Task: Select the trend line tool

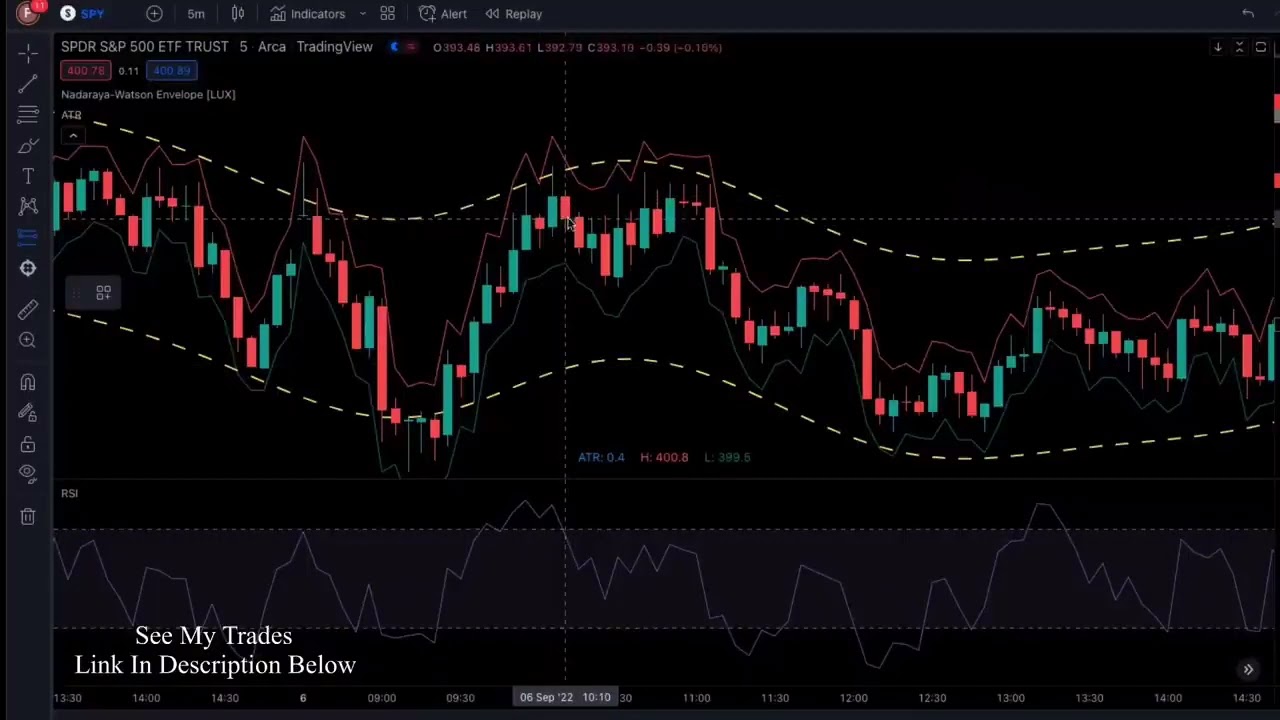Action: [x=28, y=84]
